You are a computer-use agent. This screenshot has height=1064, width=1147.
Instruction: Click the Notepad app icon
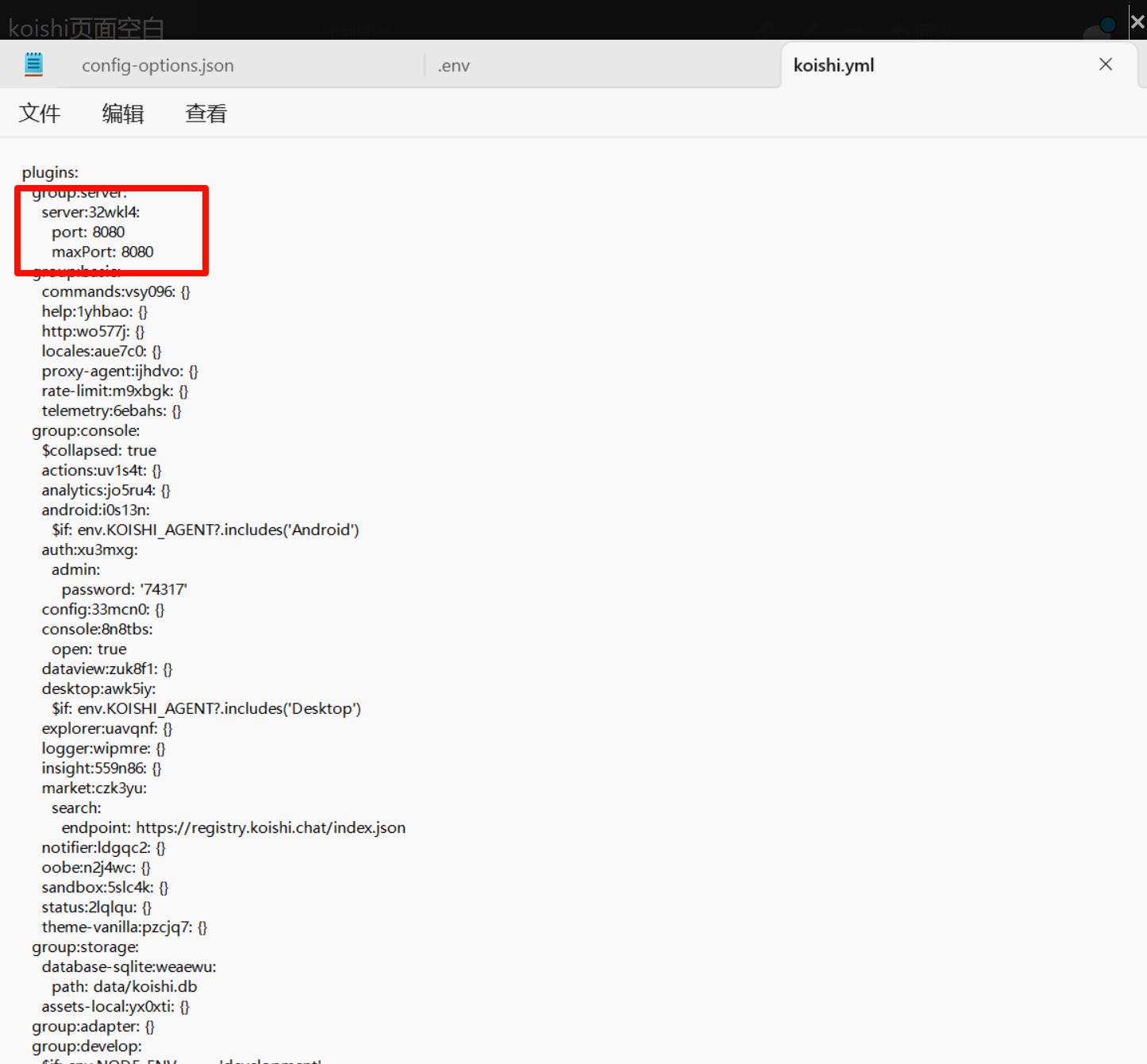33,64
